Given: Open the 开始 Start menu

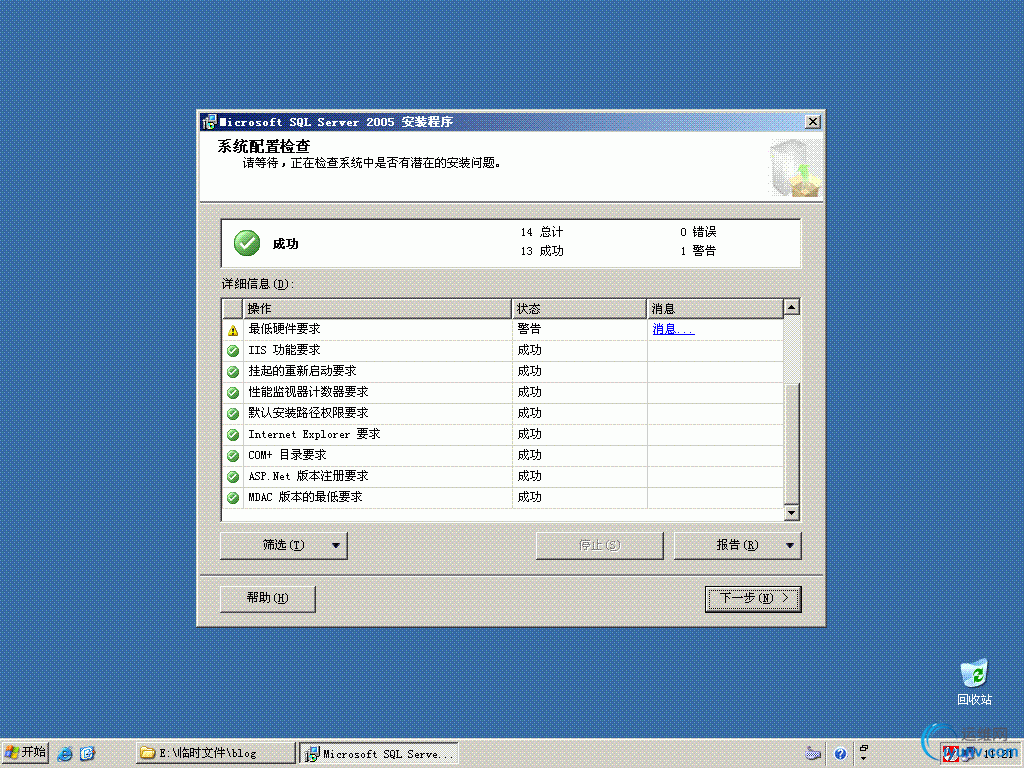Looking at the screenshot, I should [x=25, y=752].
